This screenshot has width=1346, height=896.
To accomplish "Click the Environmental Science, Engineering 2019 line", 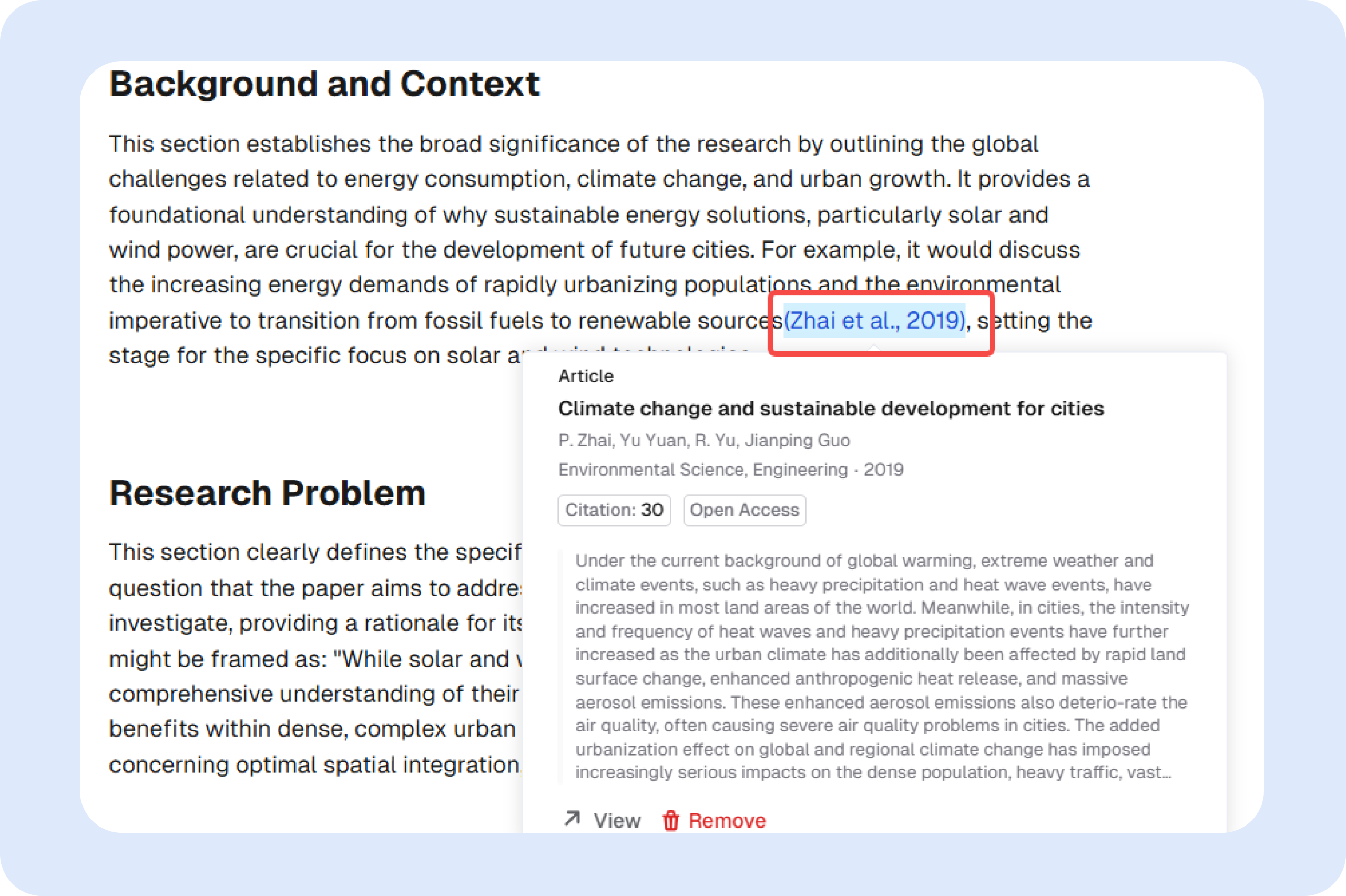I will [x=730, y=470].
